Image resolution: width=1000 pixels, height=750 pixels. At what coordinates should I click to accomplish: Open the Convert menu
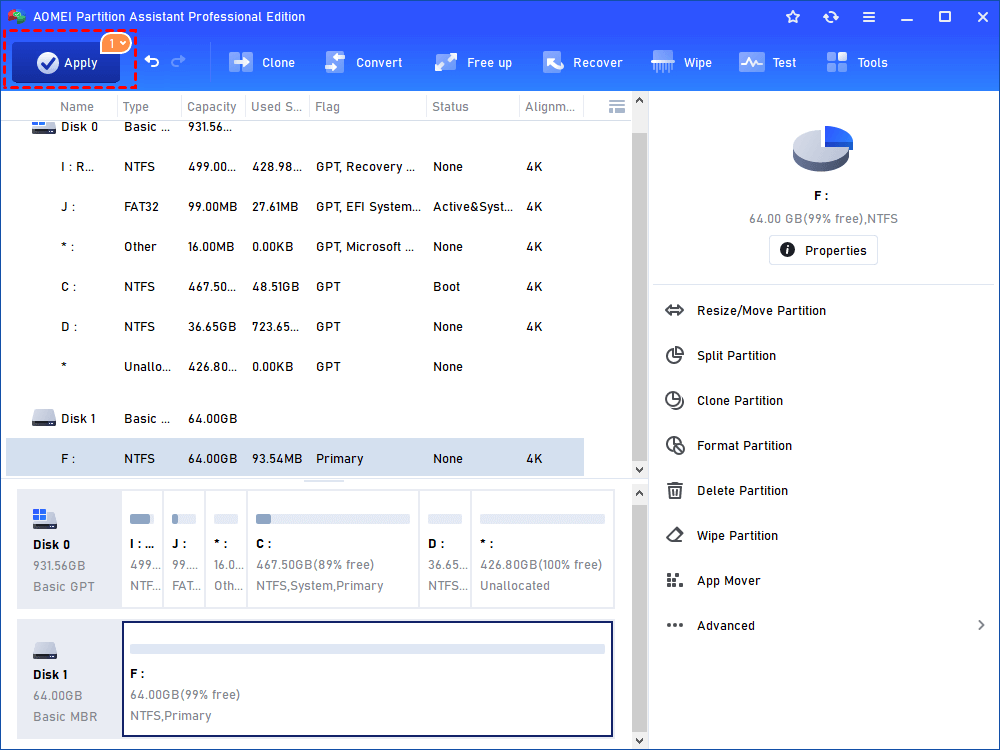pos(364,62)
